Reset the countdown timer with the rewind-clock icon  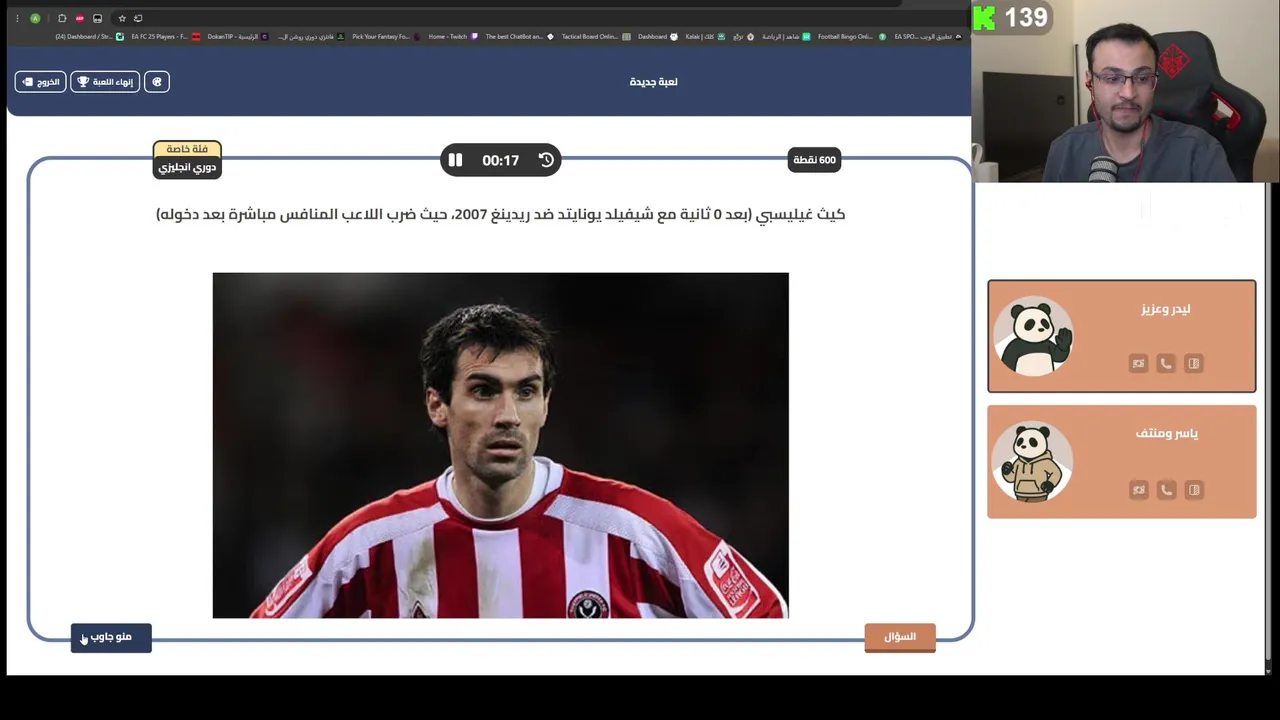pos(546,160)
